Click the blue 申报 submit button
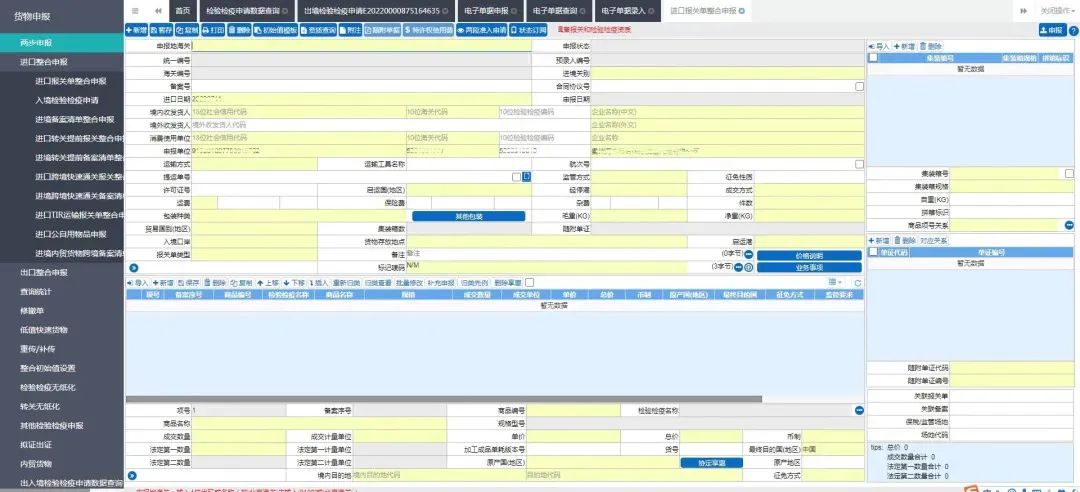The height and width of the screenshot is (492, 1080). pyautogui.click(x=1051, y=30)
